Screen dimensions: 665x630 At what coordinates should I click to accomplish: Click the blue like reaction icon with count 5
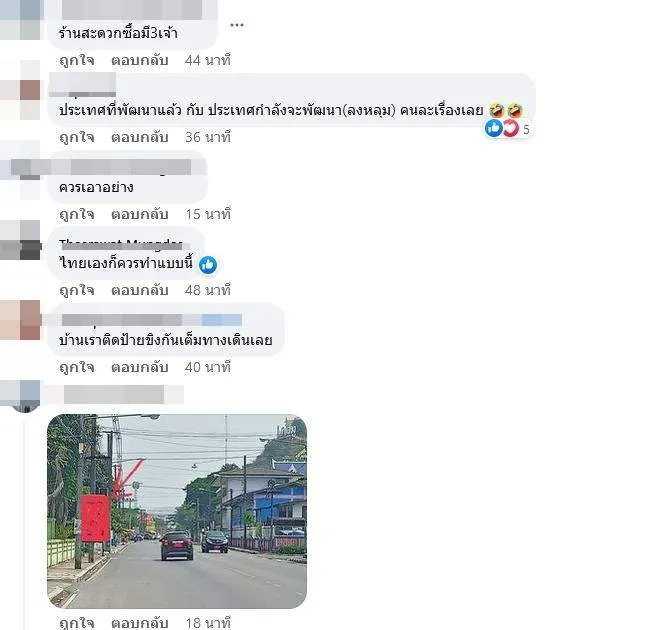(494, 128)
